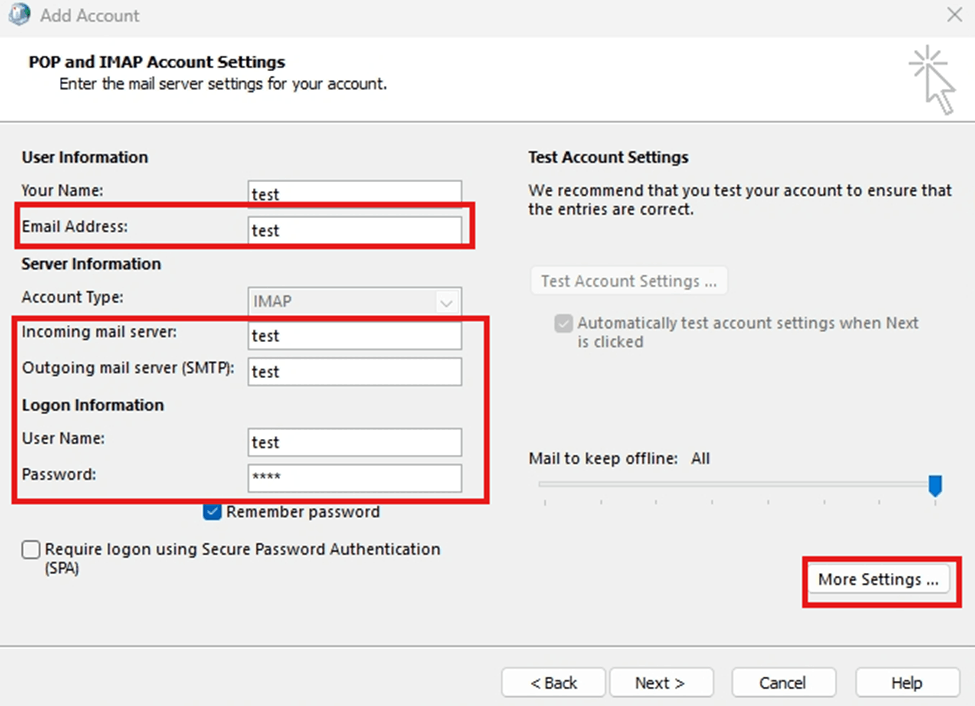Viewport: 975px width, 706px height.
Task: Click the Password input field
Action: [354, 478]
